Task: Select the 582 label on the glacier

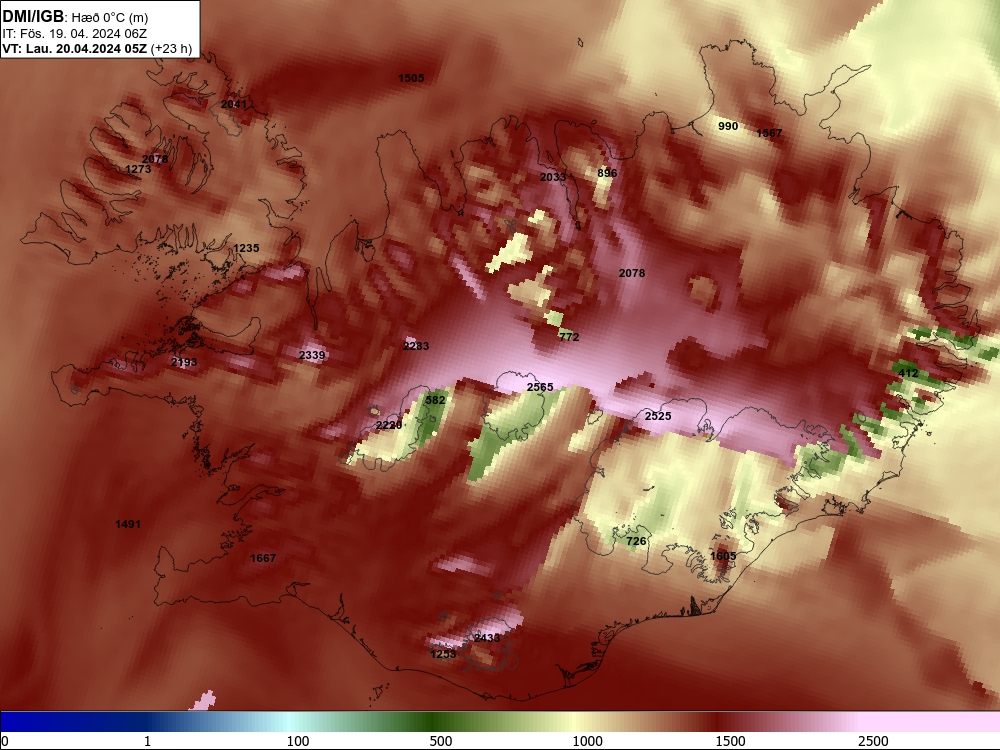Action: 435,400
